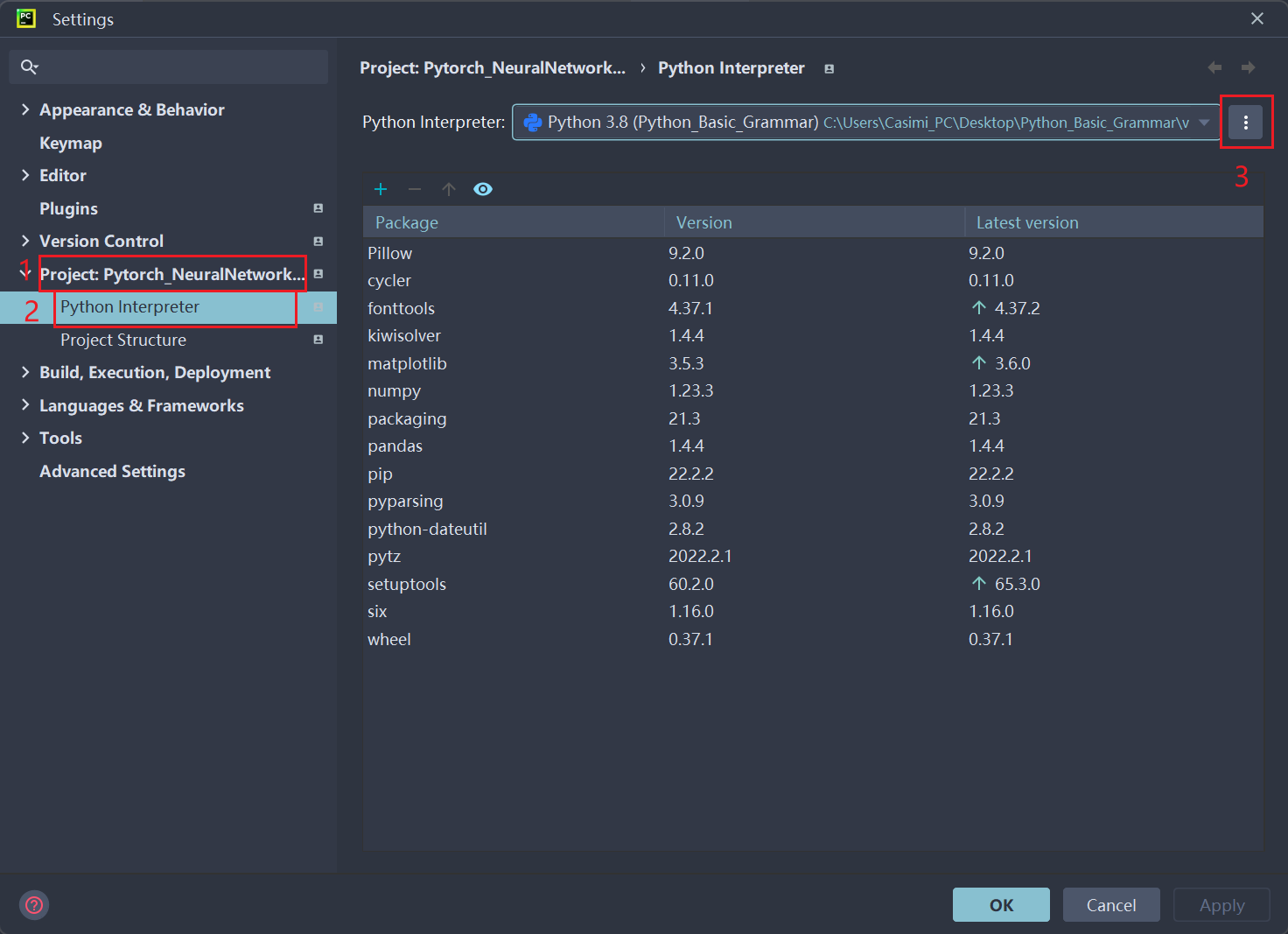The image size is (1288, 934).
Task: Expand the Tools section
Action: tap(25, 438)
